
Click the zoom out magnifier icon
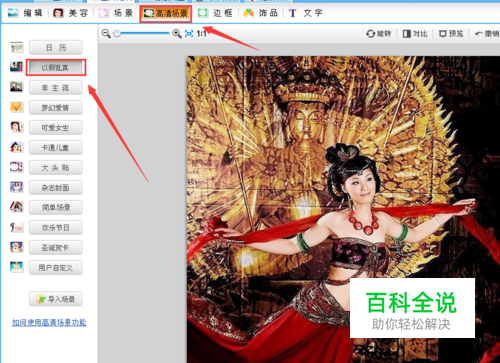coord(106,33)
